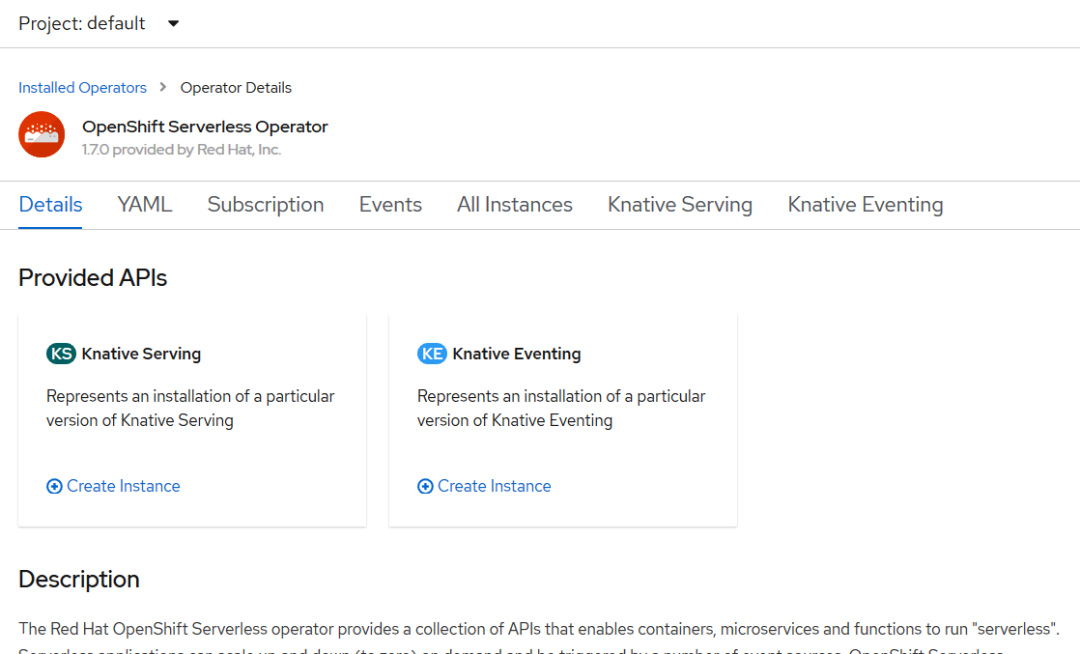
Task: Open the Project default dropdown arrow
Action: click(174, 23)
